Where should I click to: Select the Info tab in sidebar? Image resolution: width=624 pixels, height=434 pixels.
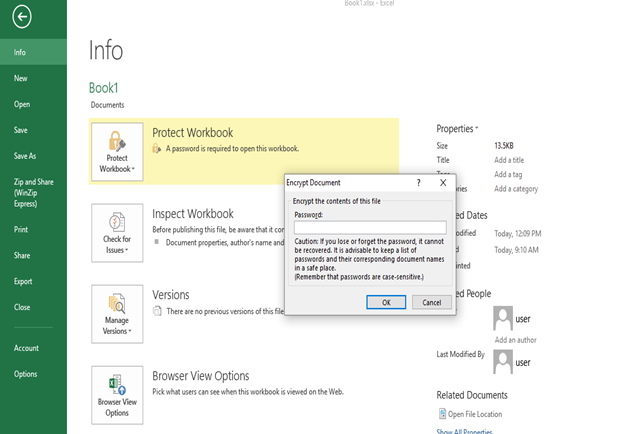point(33,52)
